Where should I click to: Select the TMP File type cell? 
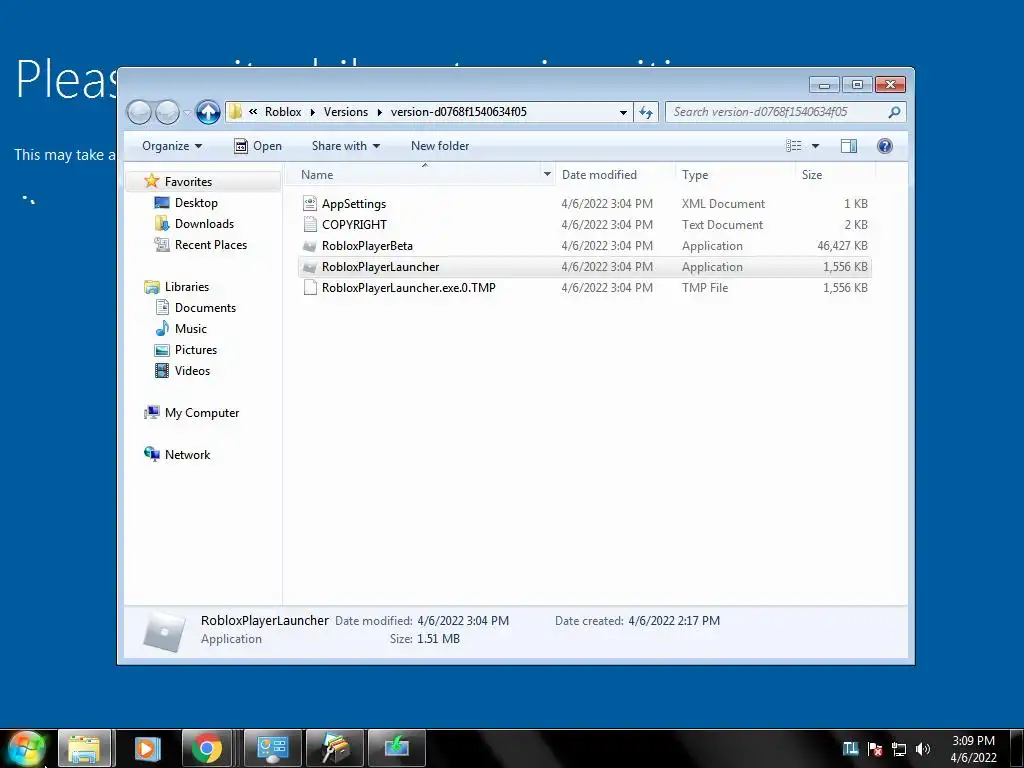705,287
